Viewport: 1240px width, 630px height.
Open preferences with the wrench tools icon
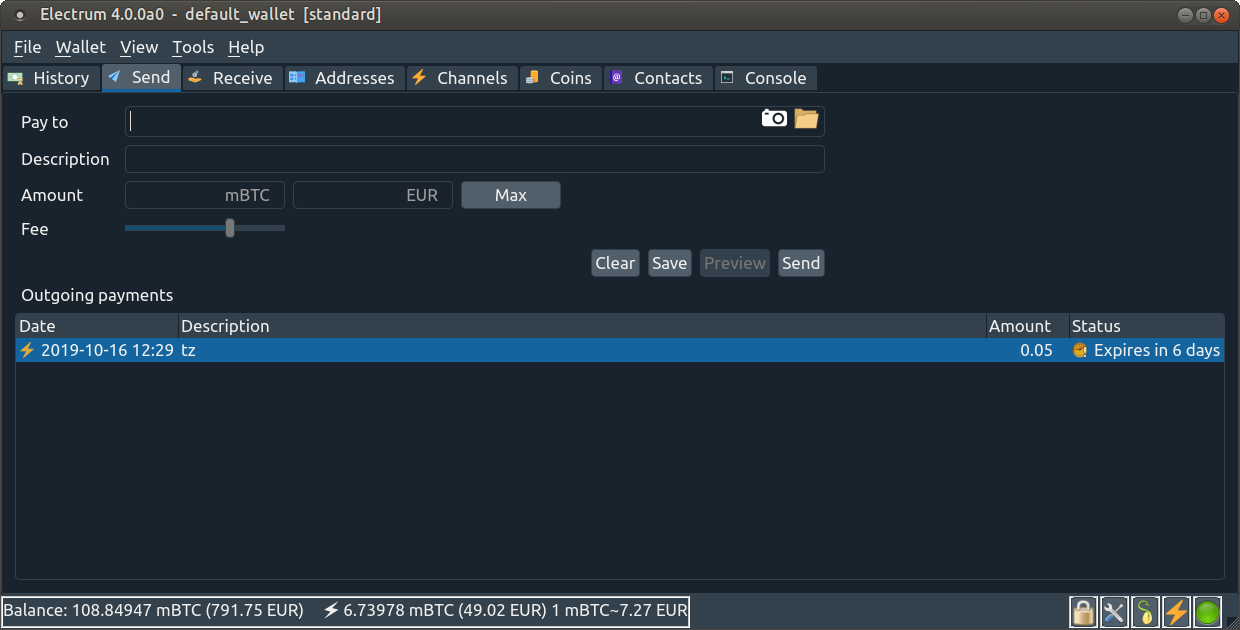[1114, 611]
